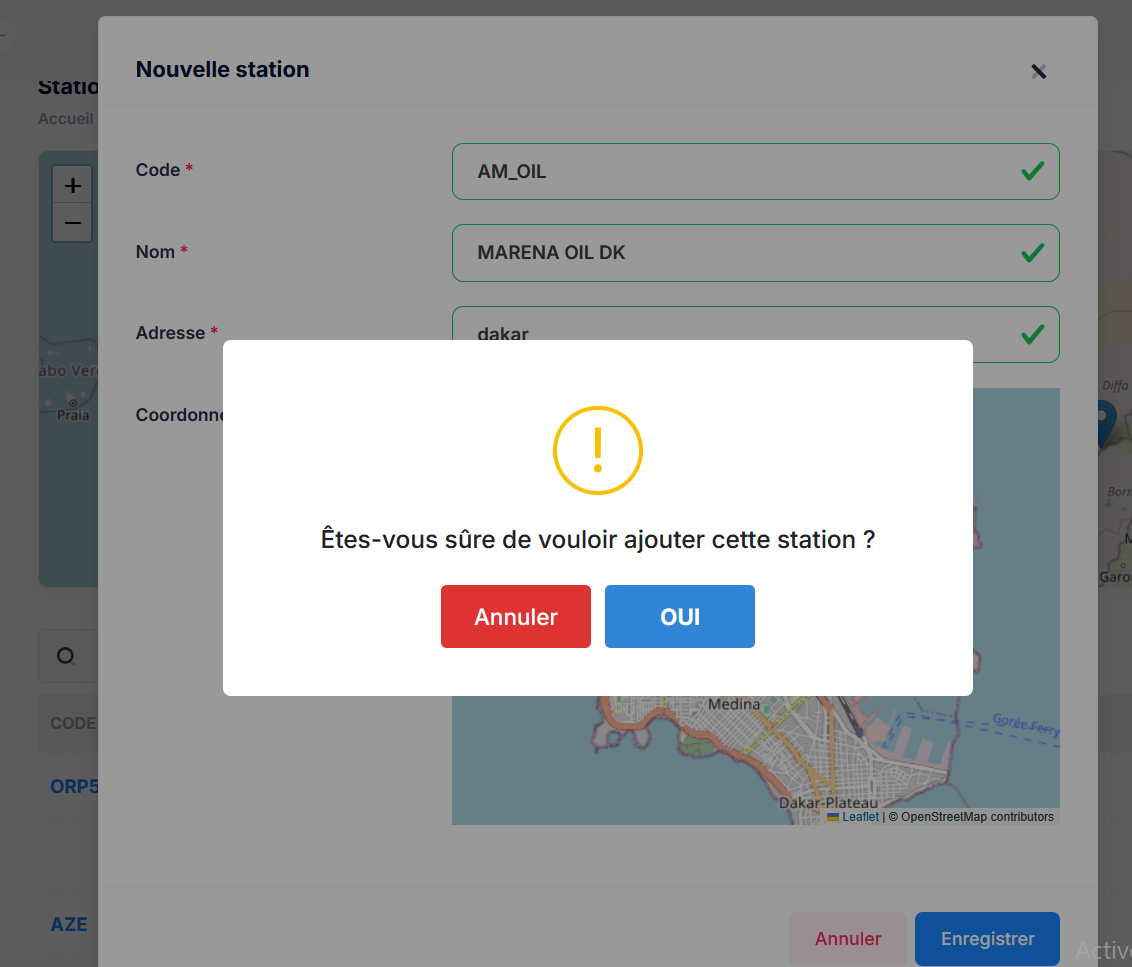Click the red Annuler button in confirmation
Image resolution: width=1132 pixels, height=967 pixels.
(515, 617)
